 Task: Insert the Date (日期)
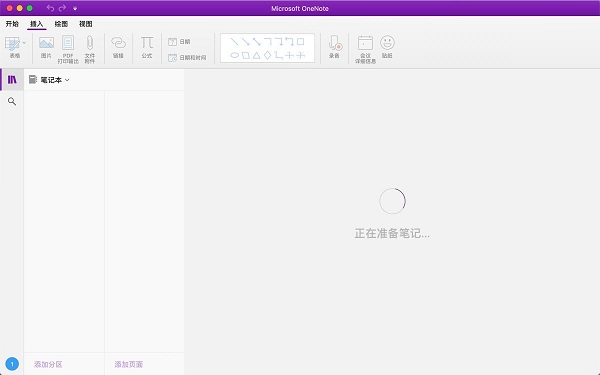pos(179,42)
